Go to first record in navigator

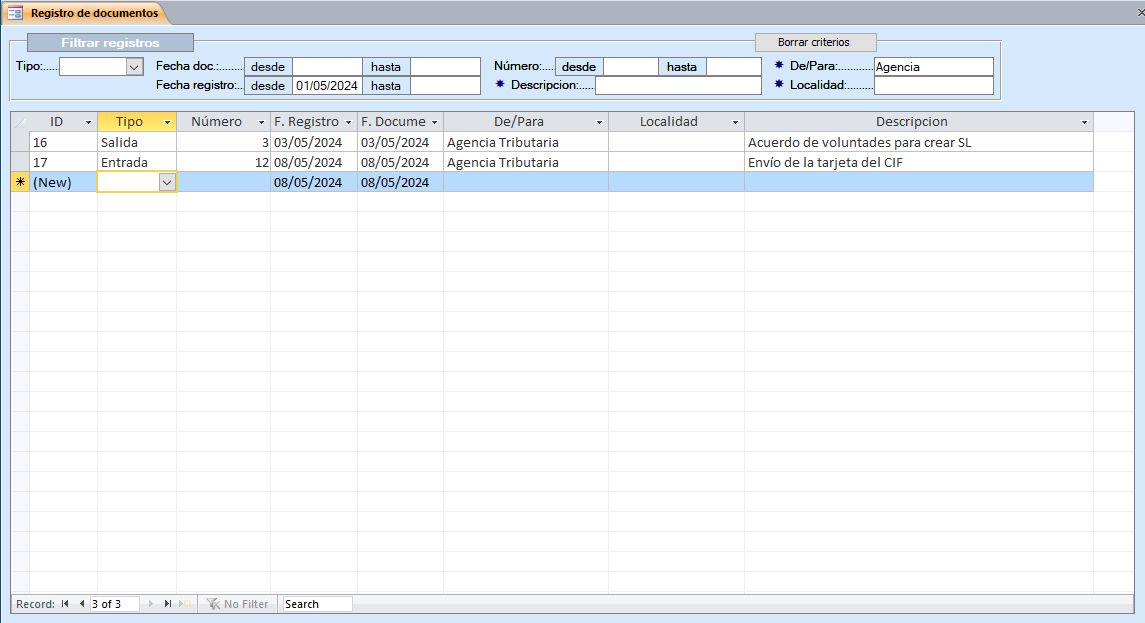point(65,604)
